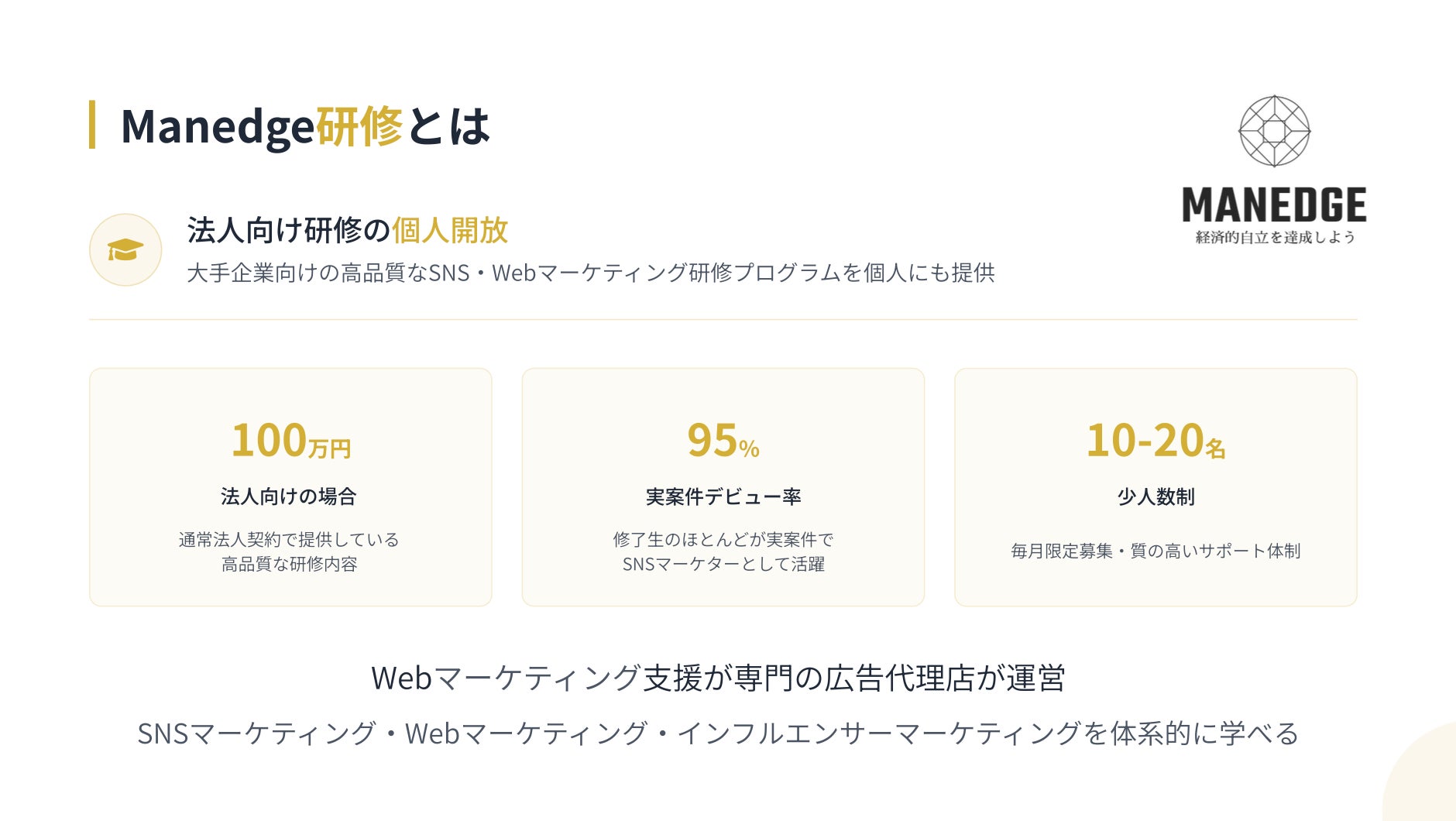This screenshot has width=1456, height=821.
Task: Select the '実案件デビュー率' card label
Action: point(723,496)
